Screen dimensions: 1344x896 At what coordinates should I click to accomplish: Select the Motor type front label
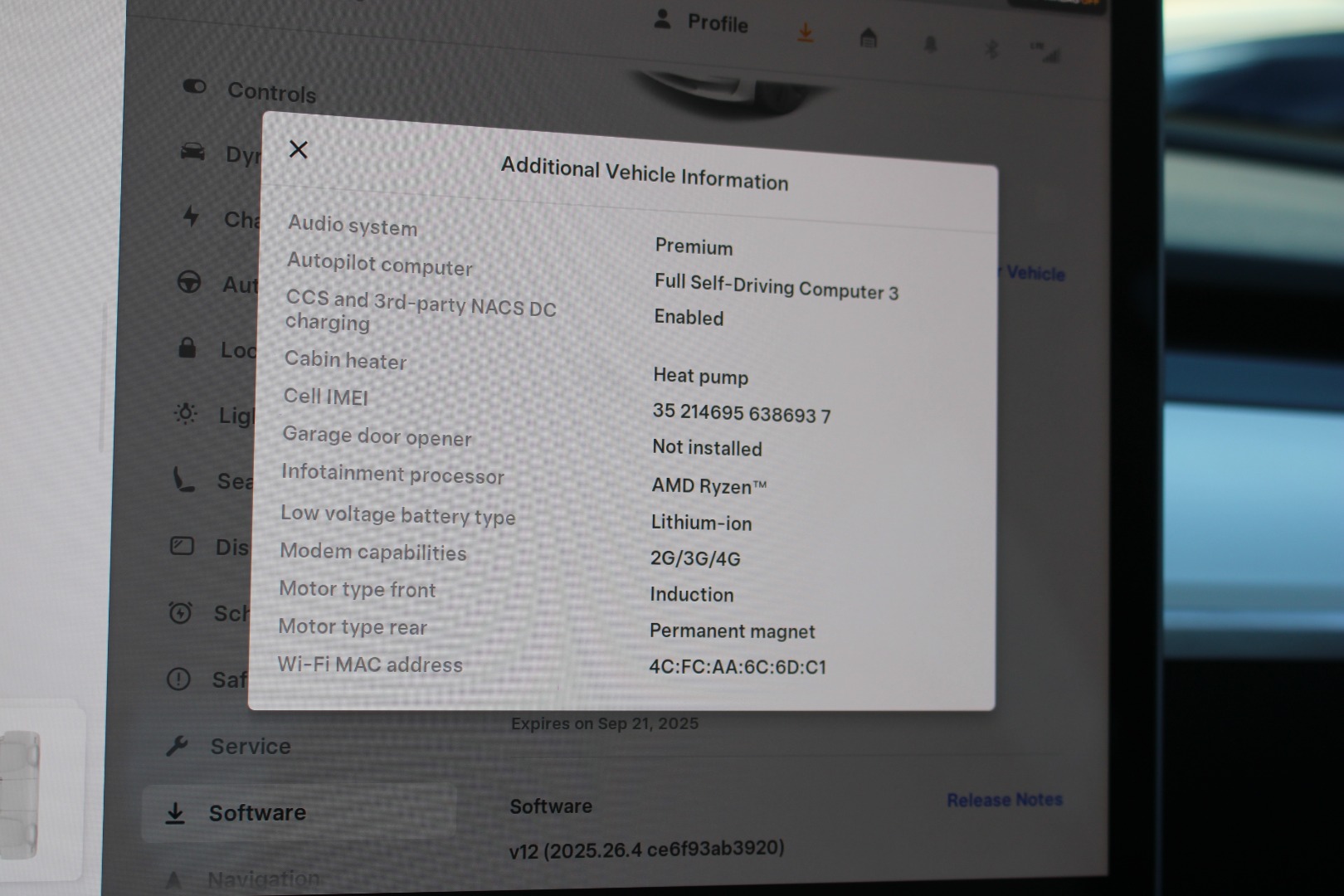pyautogui.click(x=357, y=589)
